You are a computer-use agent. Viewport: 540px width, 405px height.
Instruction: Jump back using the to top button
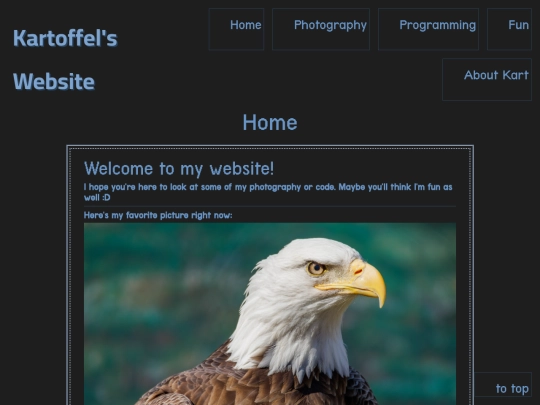pos(503,384)
